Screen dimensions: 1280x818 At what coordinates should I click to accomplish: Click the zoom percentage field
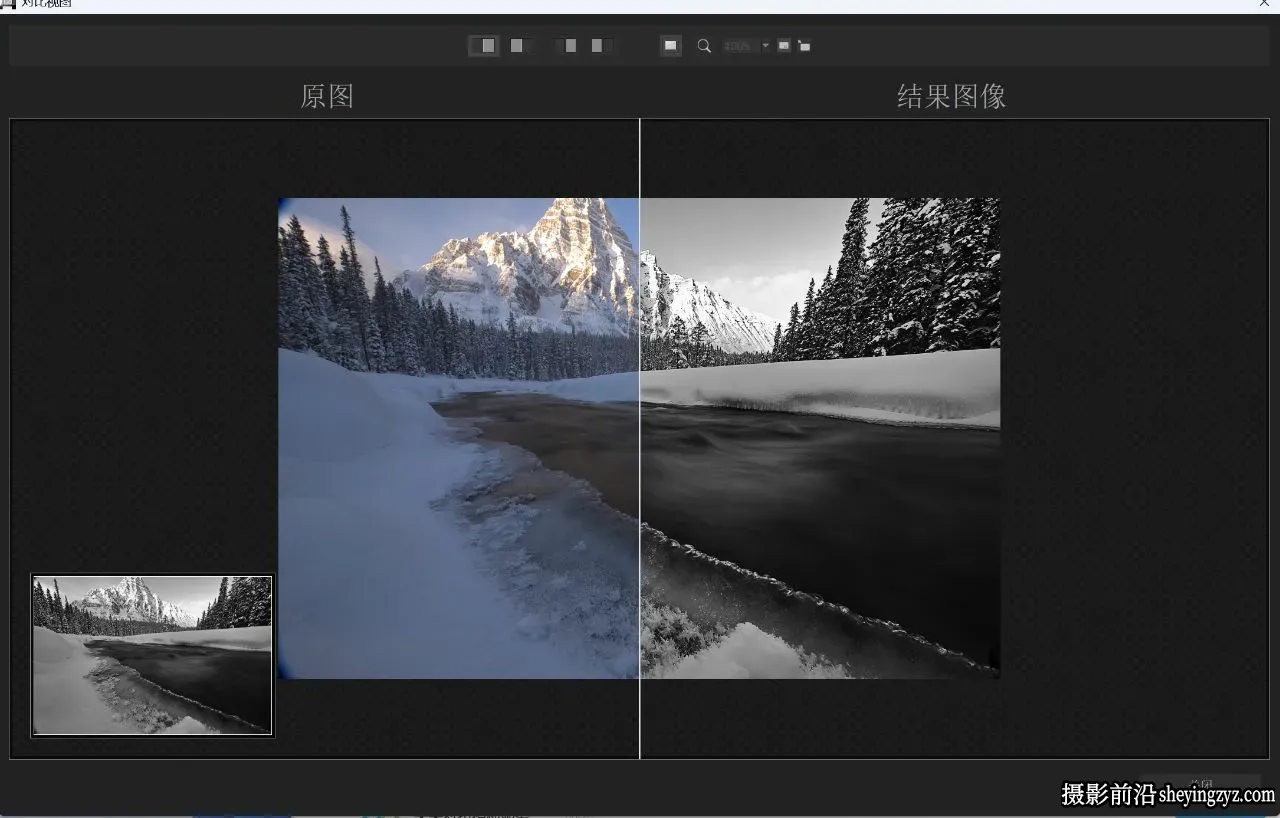(x=741, y=46)
